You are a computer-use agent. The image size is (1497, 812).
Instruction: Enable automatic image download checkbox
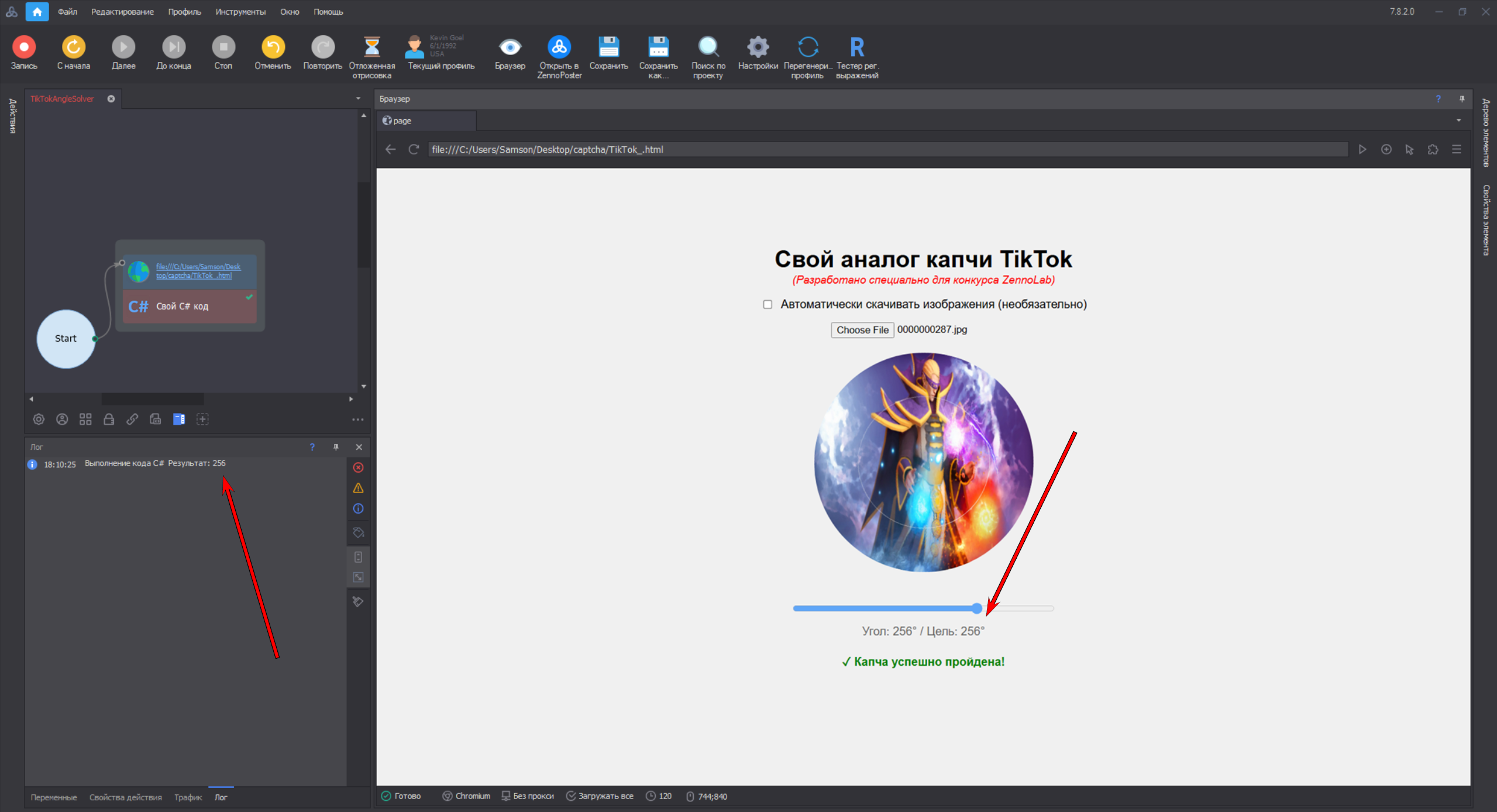768,304
